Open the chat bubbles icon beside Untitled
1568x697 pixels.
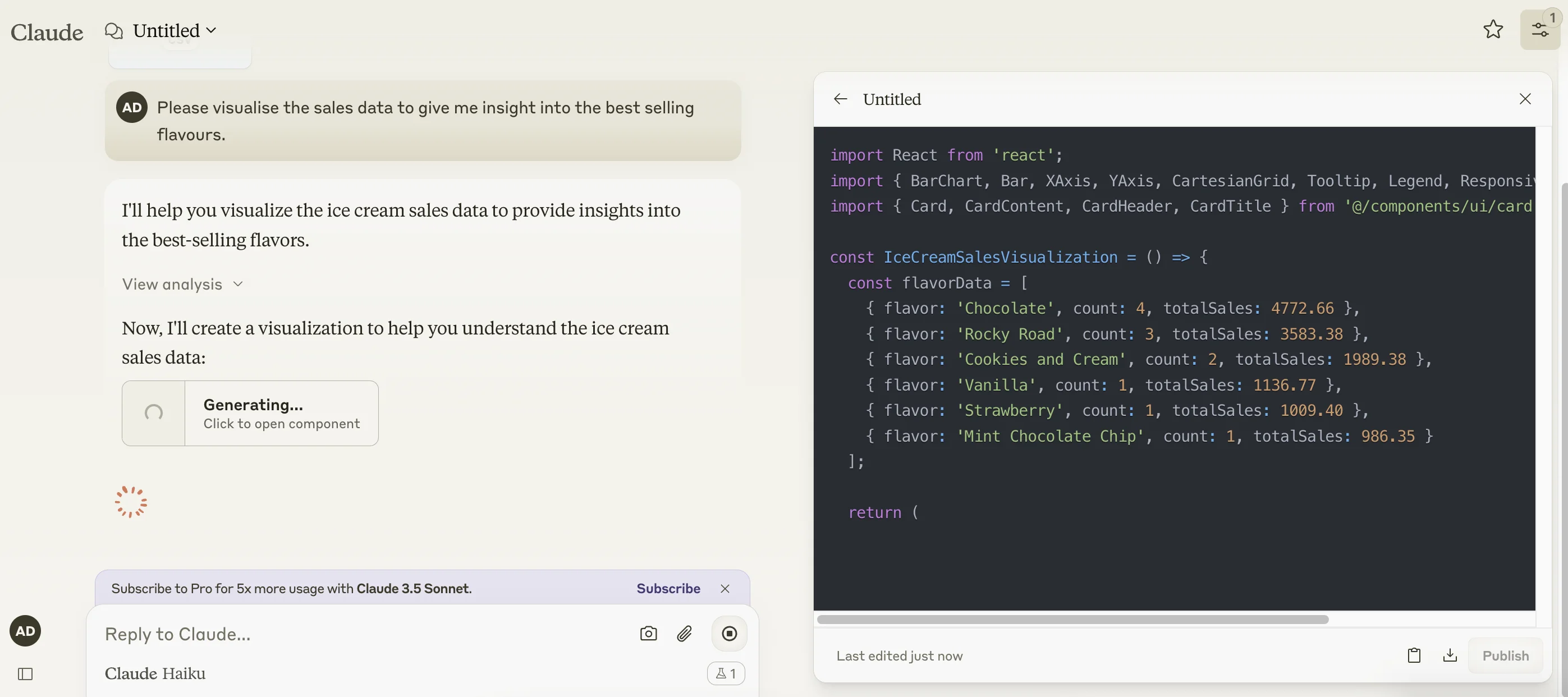tap(114, 30)
